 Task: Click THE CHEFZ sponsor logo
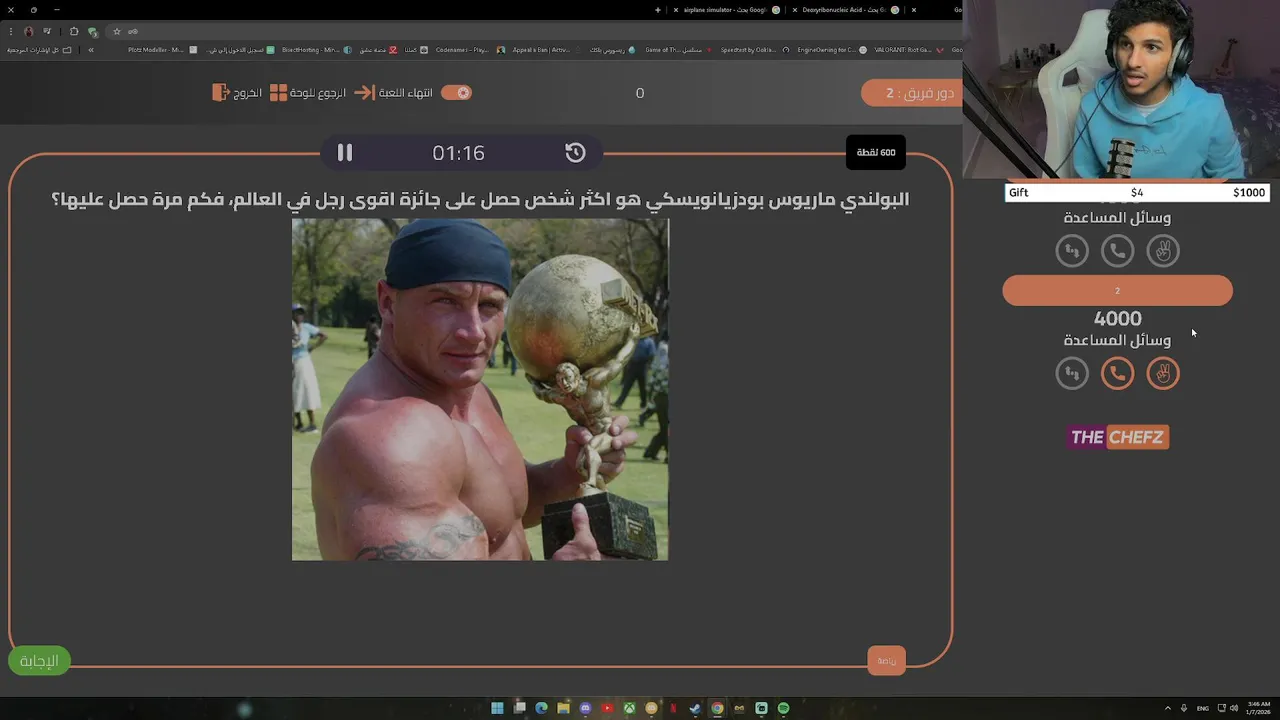tap(1118, 437)
